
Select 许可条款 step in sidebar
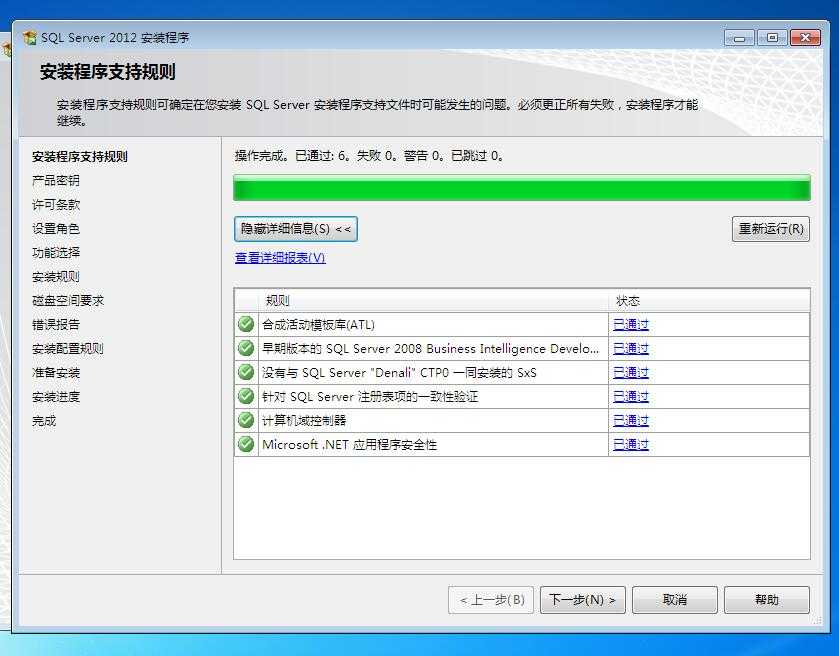(x=56, y=205)
